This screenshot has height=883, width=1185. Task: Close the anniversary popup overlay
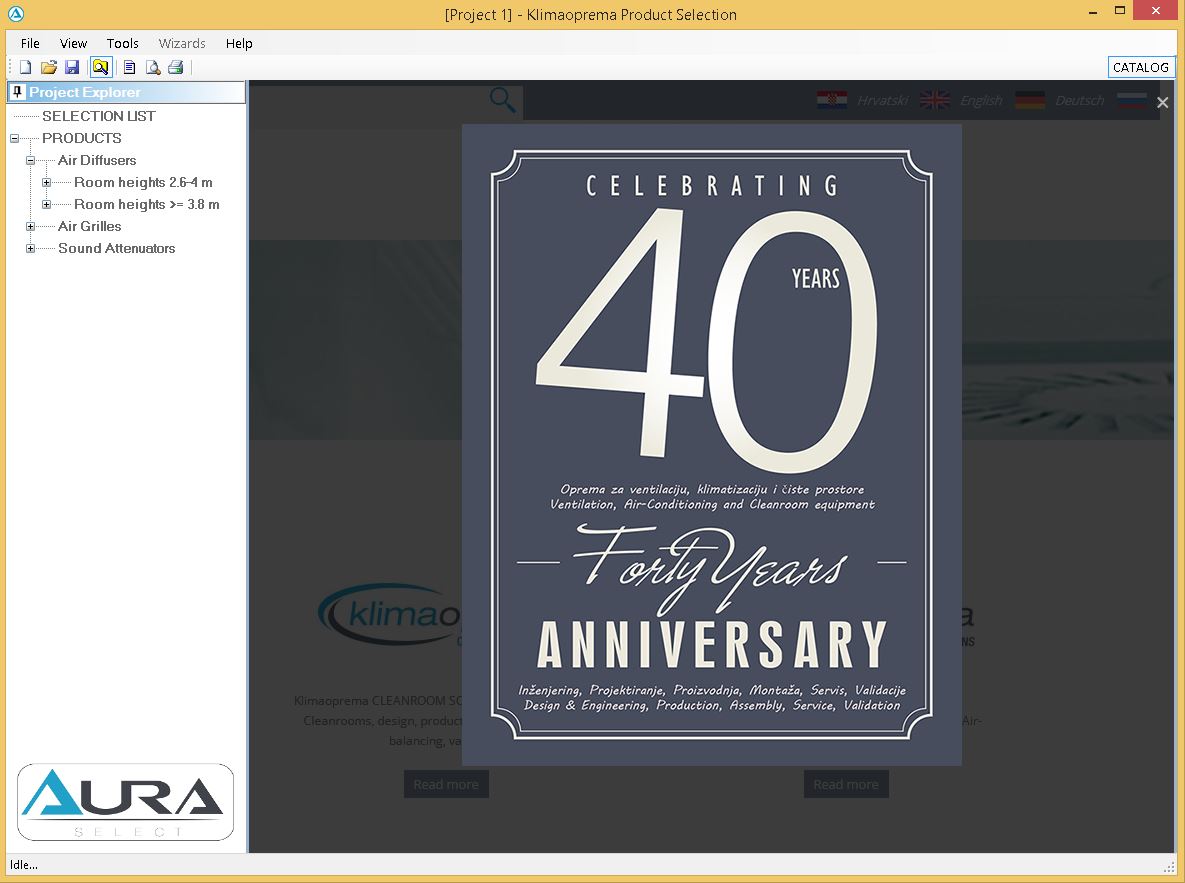(1162, 102)
